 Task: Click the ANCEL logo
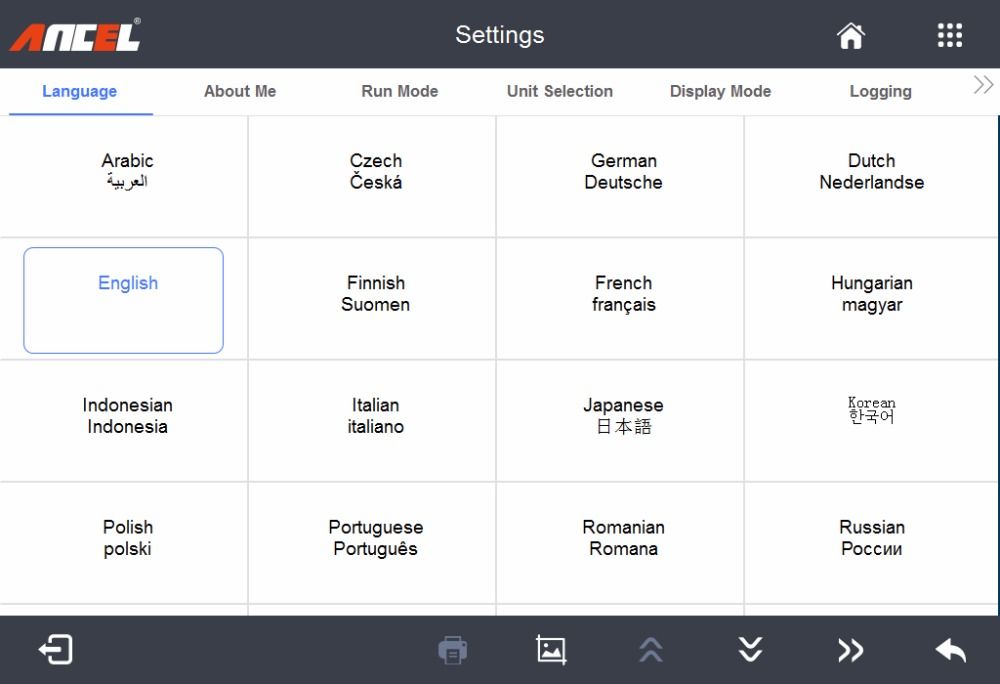(x=75, y=36)
